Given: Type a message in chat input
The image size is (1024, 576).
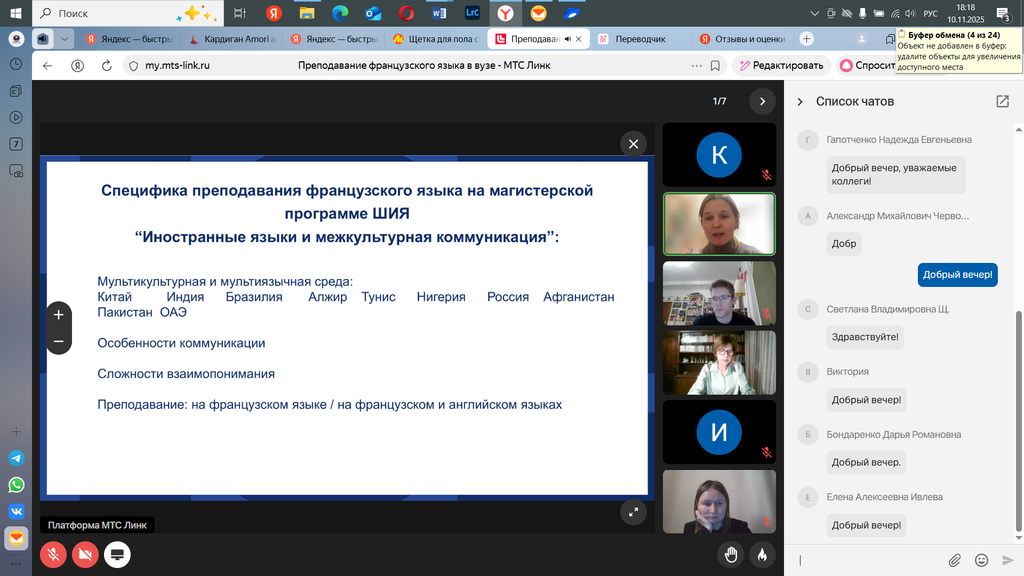Looking at the screenshot, I should (x=870, y=560).
